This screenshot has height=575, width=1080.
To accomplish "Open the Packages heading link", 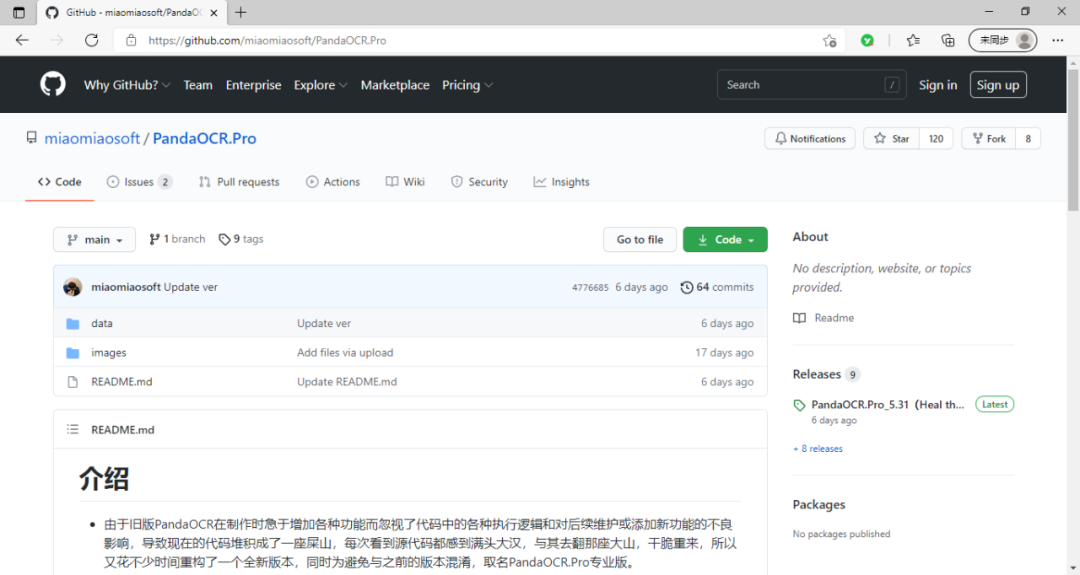I will (x=819, y=504).
